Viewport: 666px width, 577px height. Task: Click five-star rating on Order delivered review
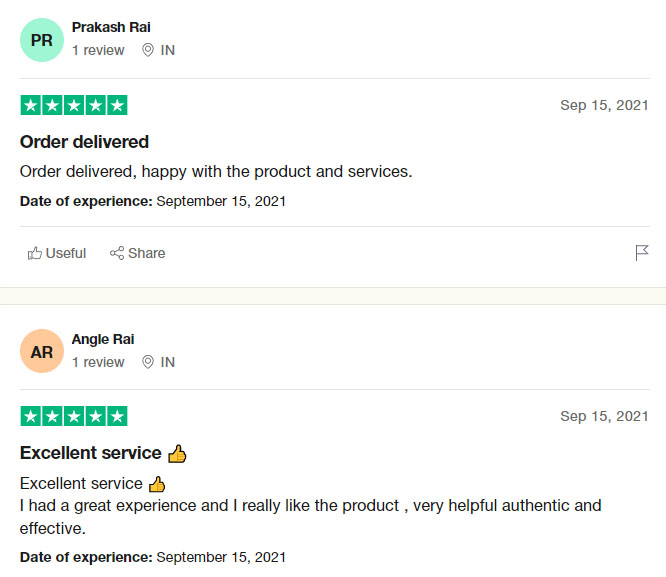[x=74, y=105]
